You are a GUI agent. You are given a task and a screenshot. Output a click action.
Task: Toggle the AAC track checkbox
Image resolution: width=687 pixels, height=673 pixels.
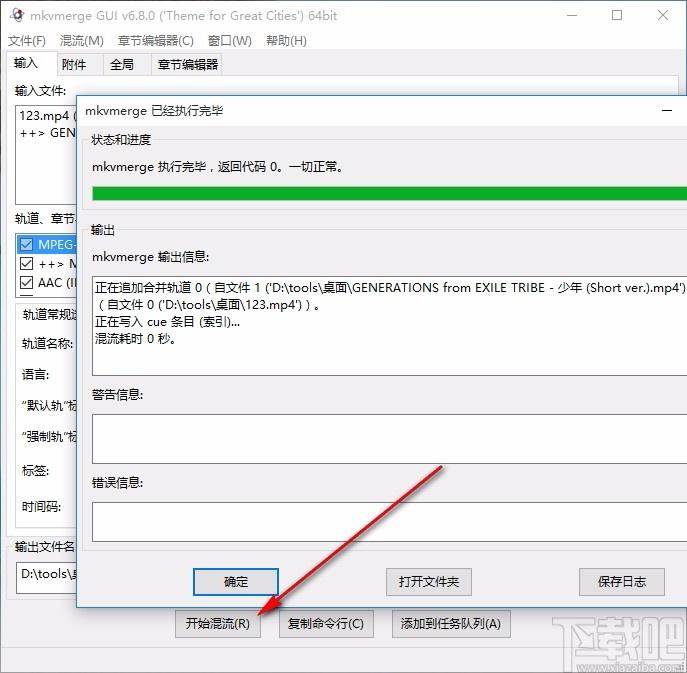tap(26, 283)
